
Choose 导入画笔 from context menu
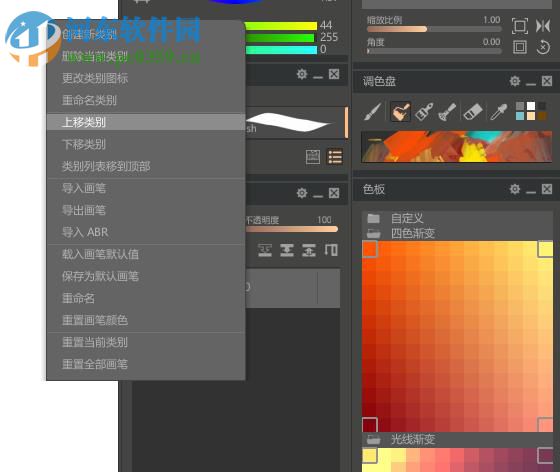point(146,188)
